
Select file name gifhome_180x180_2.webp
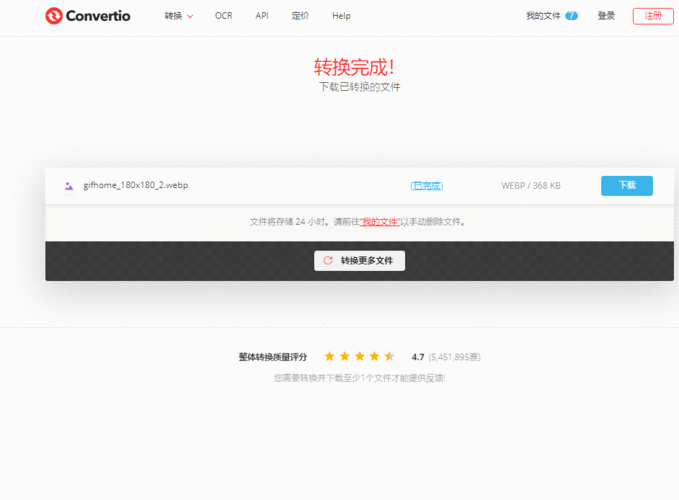(x=136, y=185)
